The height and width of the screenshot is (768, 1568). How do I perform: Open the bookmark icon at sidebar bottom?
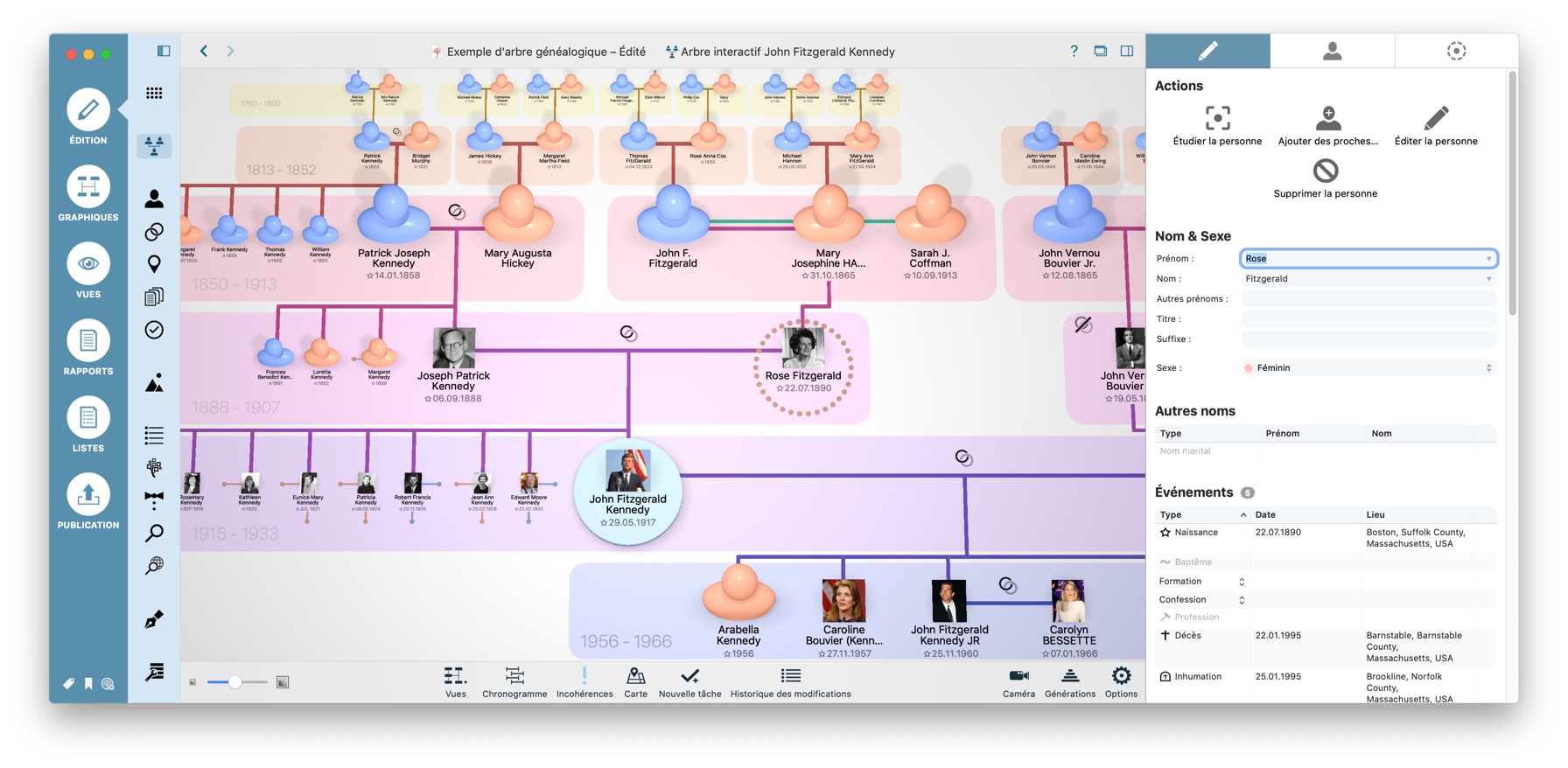88,684
